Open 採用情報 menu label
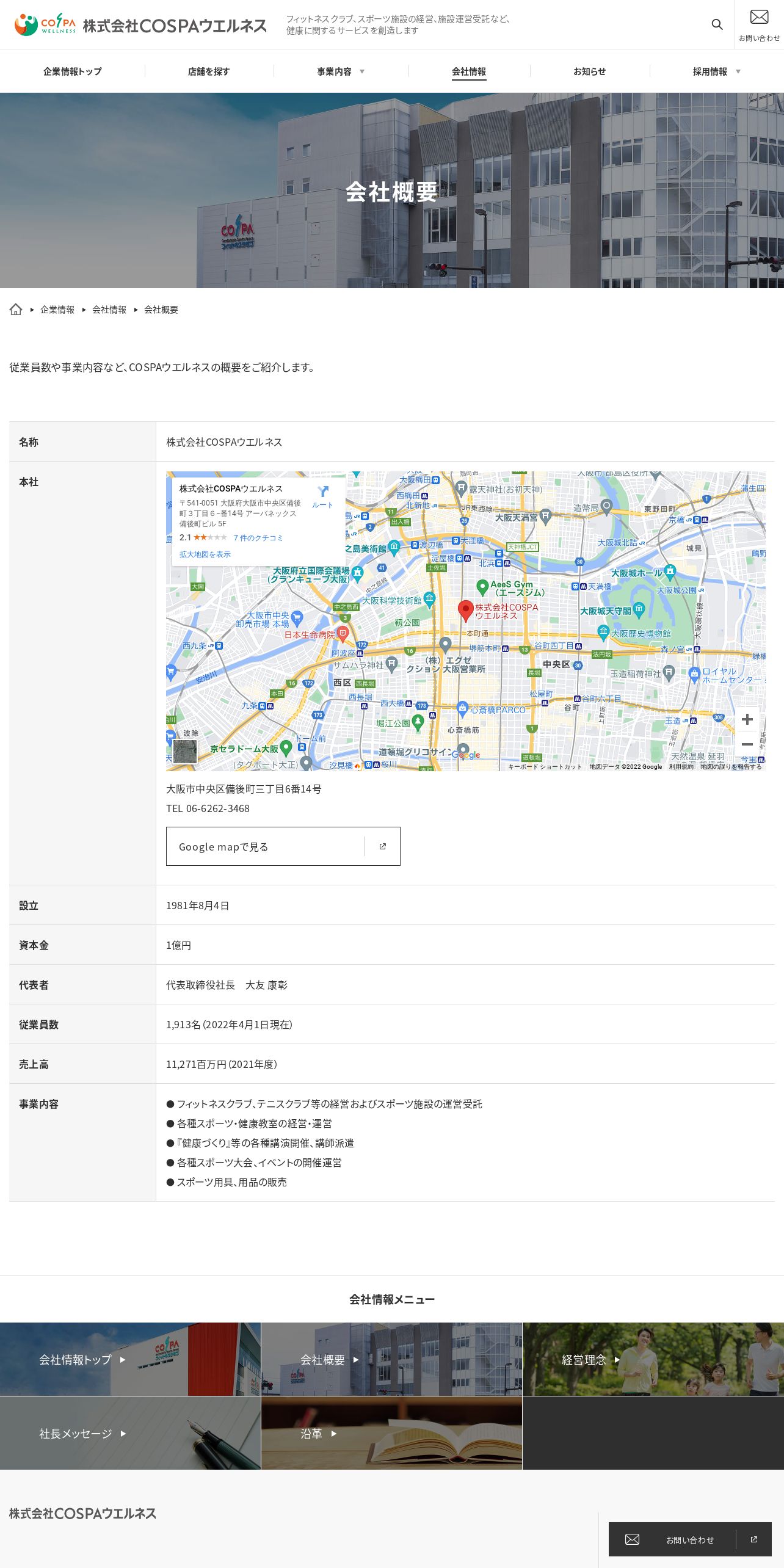This screenshot has width=784, height=1568. 710,71
